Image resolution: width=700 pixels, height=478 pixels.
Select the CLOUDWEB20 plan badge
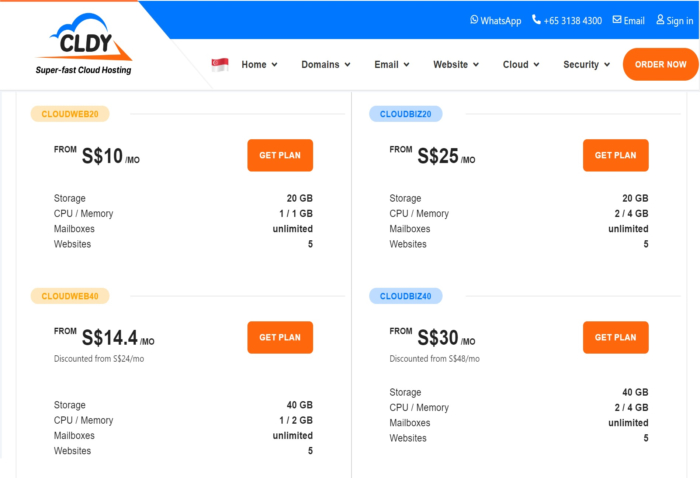click(x=70, y=114)
